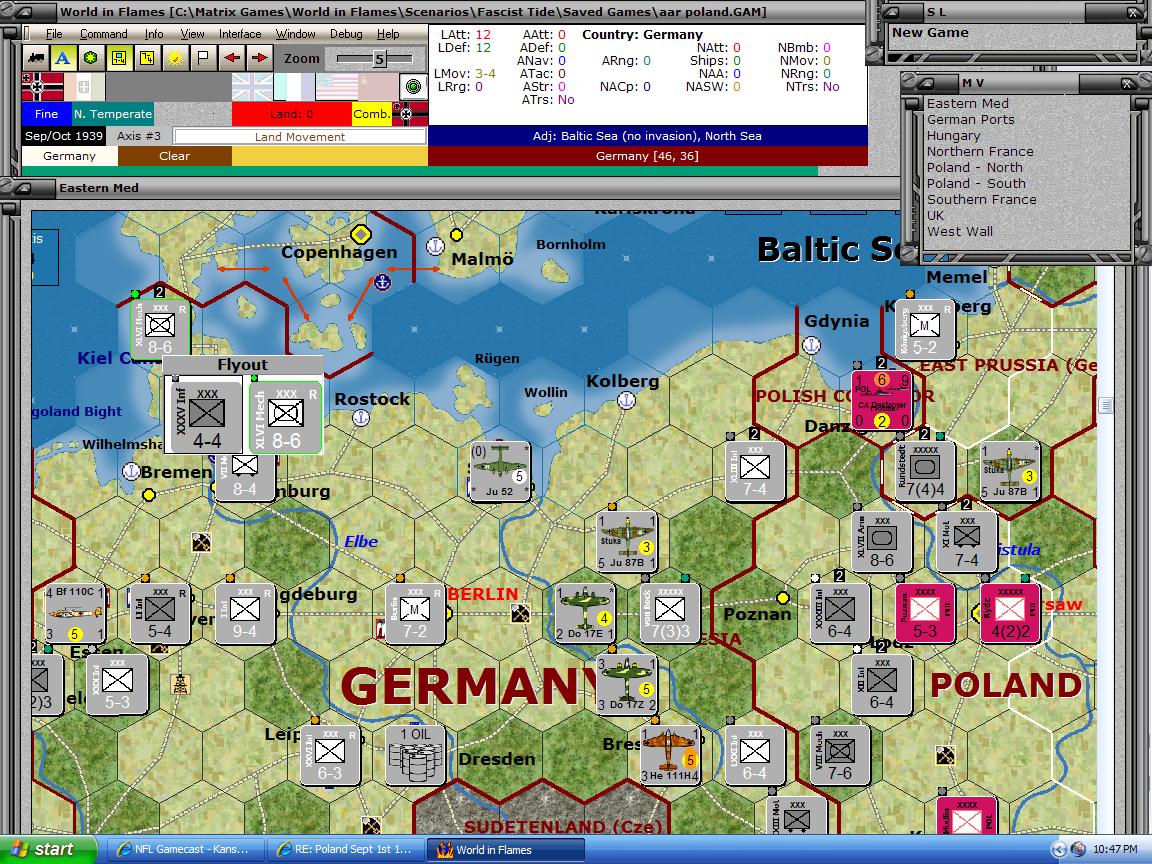Select German Ports in the M V list

(x=971, y=120)
